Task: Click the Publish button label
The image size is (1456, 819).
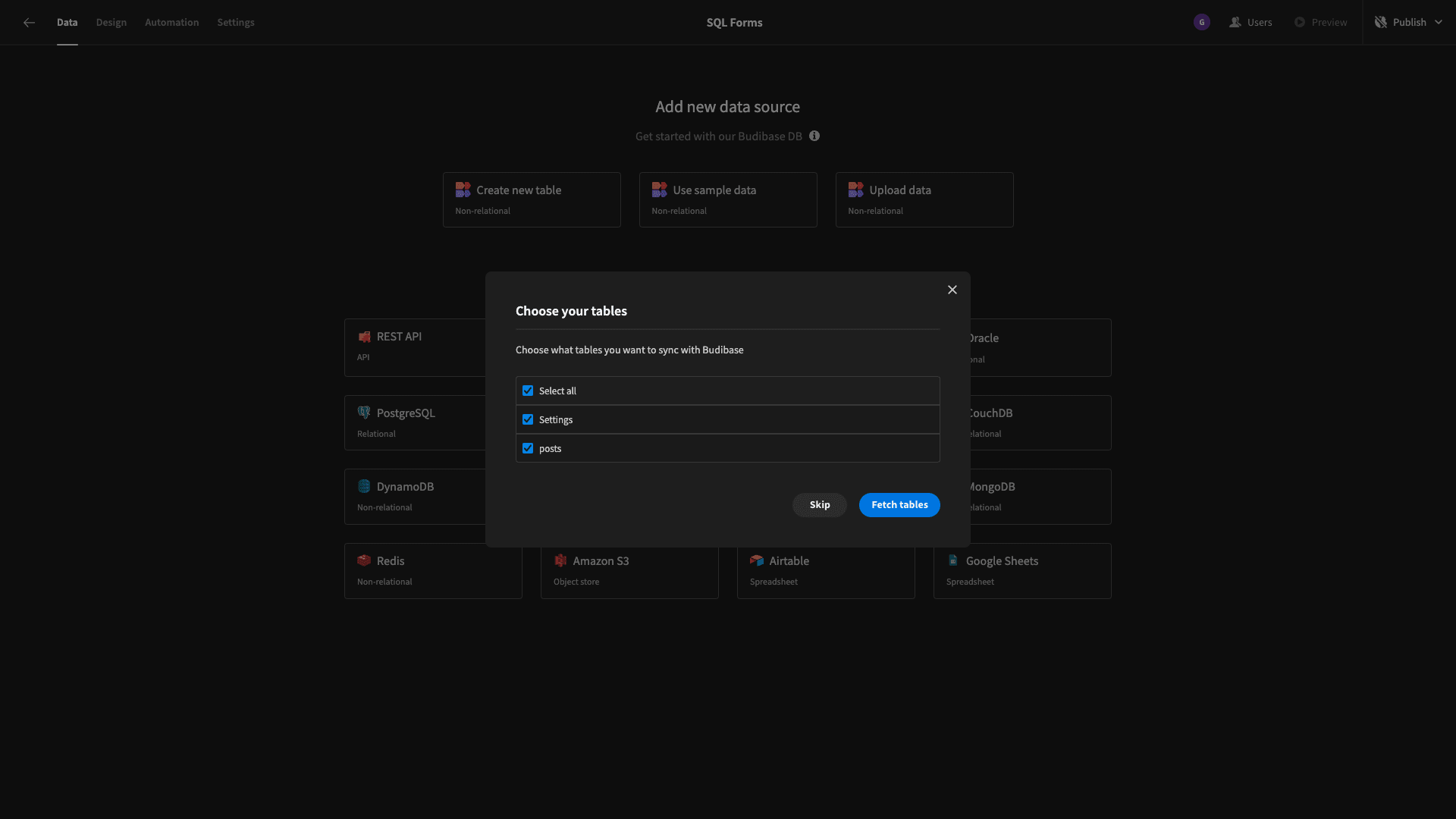Action: click(1409, 23)
